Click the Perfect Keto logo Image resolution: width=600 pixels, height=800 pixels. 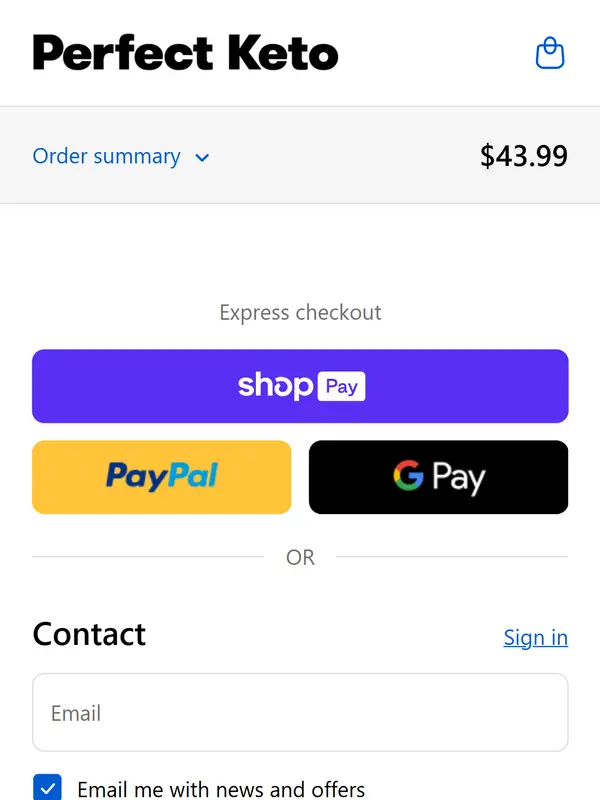click(185, 53)
